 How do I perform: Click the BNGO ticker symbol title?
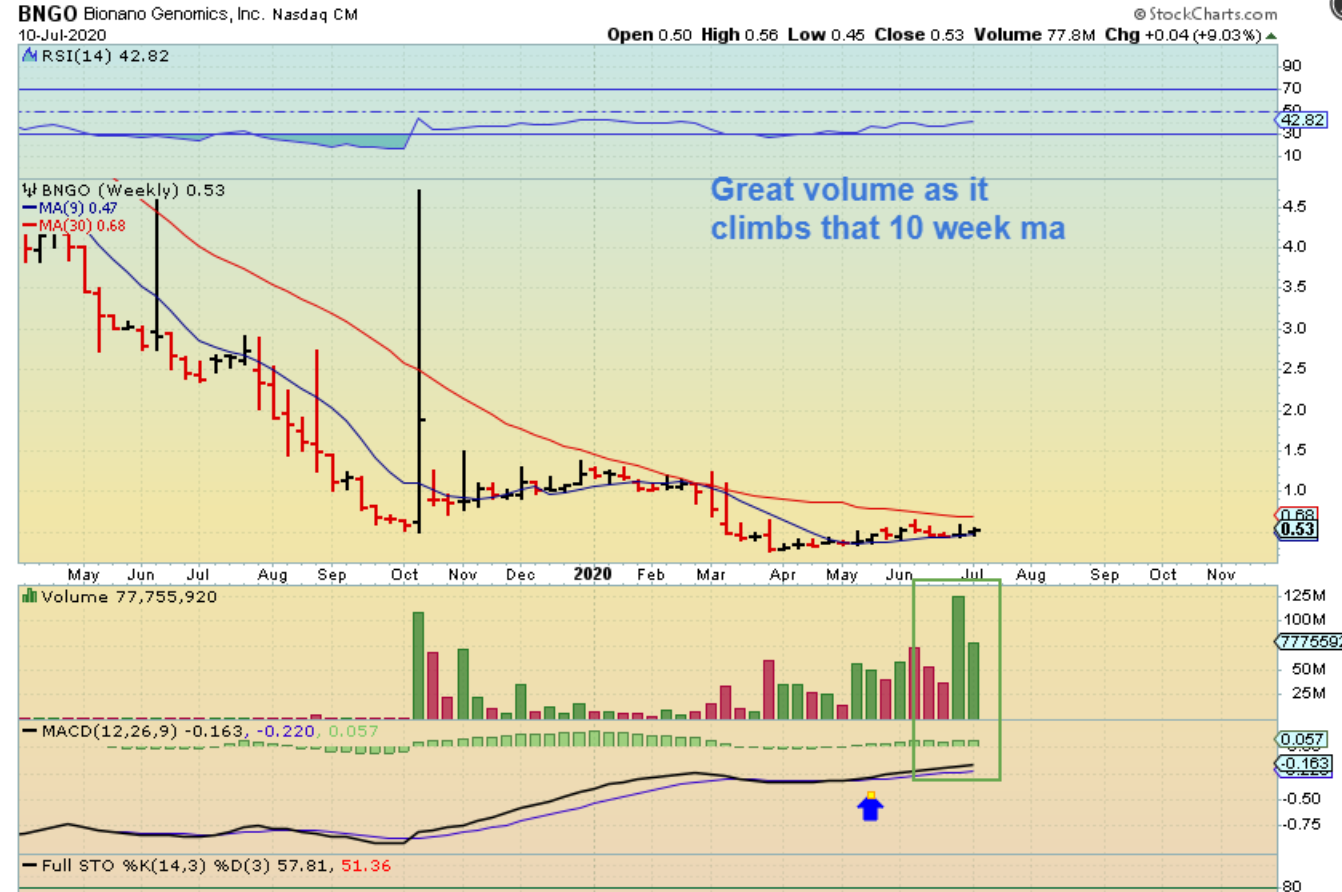pos(42,14)
